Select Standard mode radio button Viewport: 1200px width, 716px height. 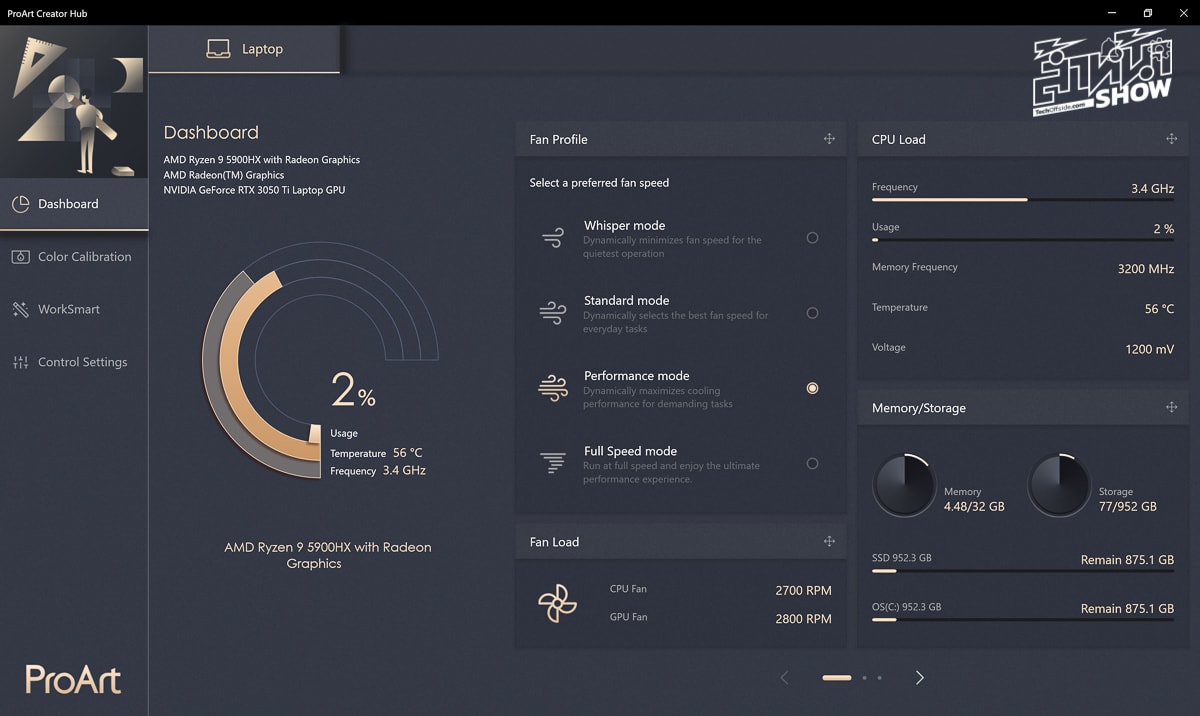coord(812,313)
